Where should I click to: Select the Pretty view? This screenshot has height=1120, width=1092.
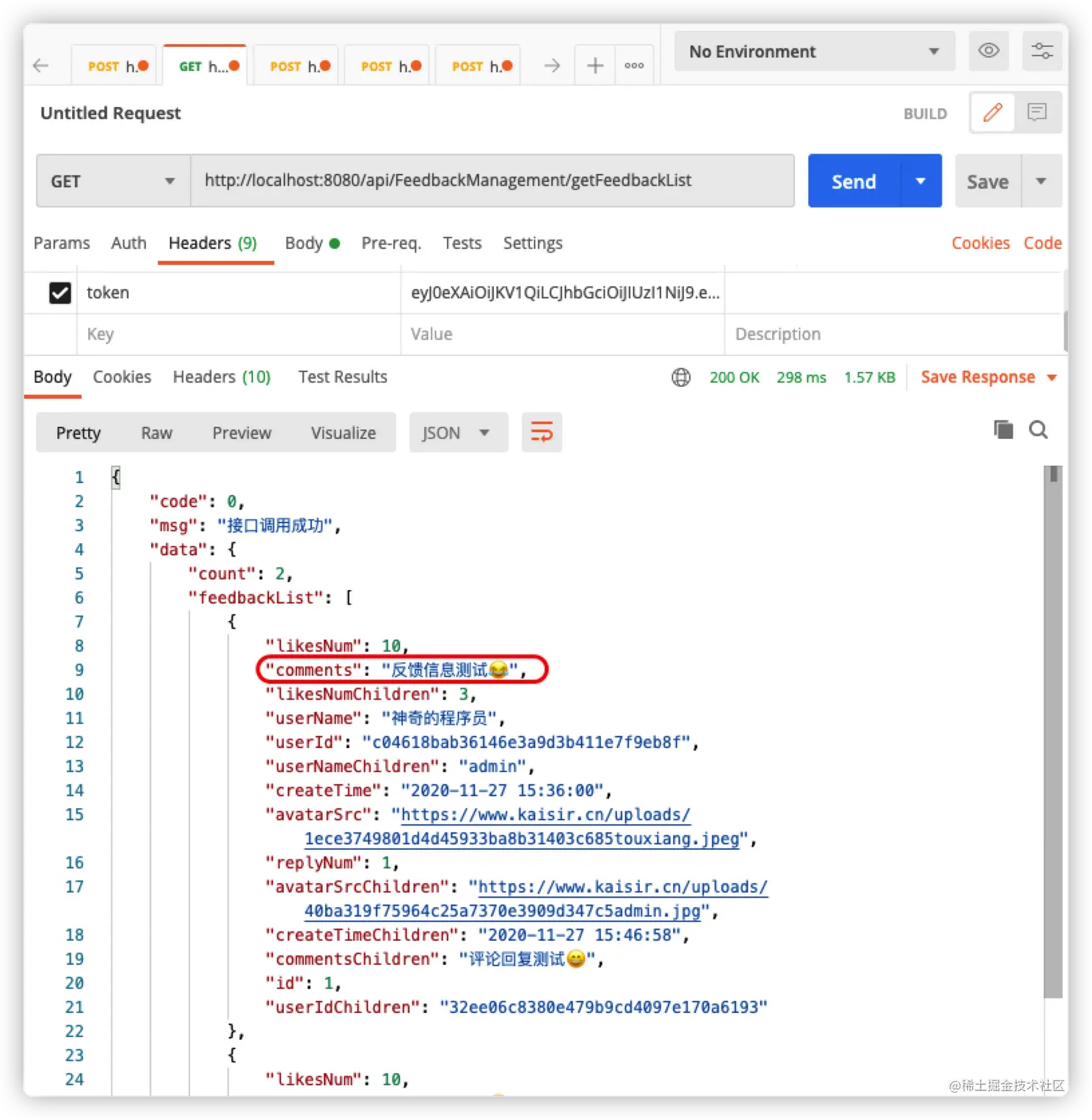[79, 433]
